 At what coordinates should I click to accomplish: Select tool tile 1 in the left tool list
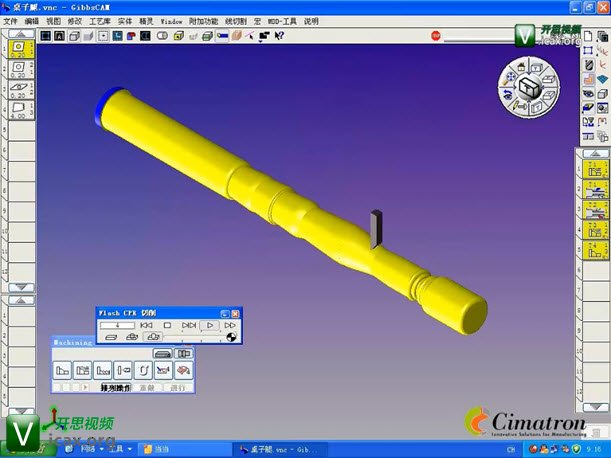(21, 49)
